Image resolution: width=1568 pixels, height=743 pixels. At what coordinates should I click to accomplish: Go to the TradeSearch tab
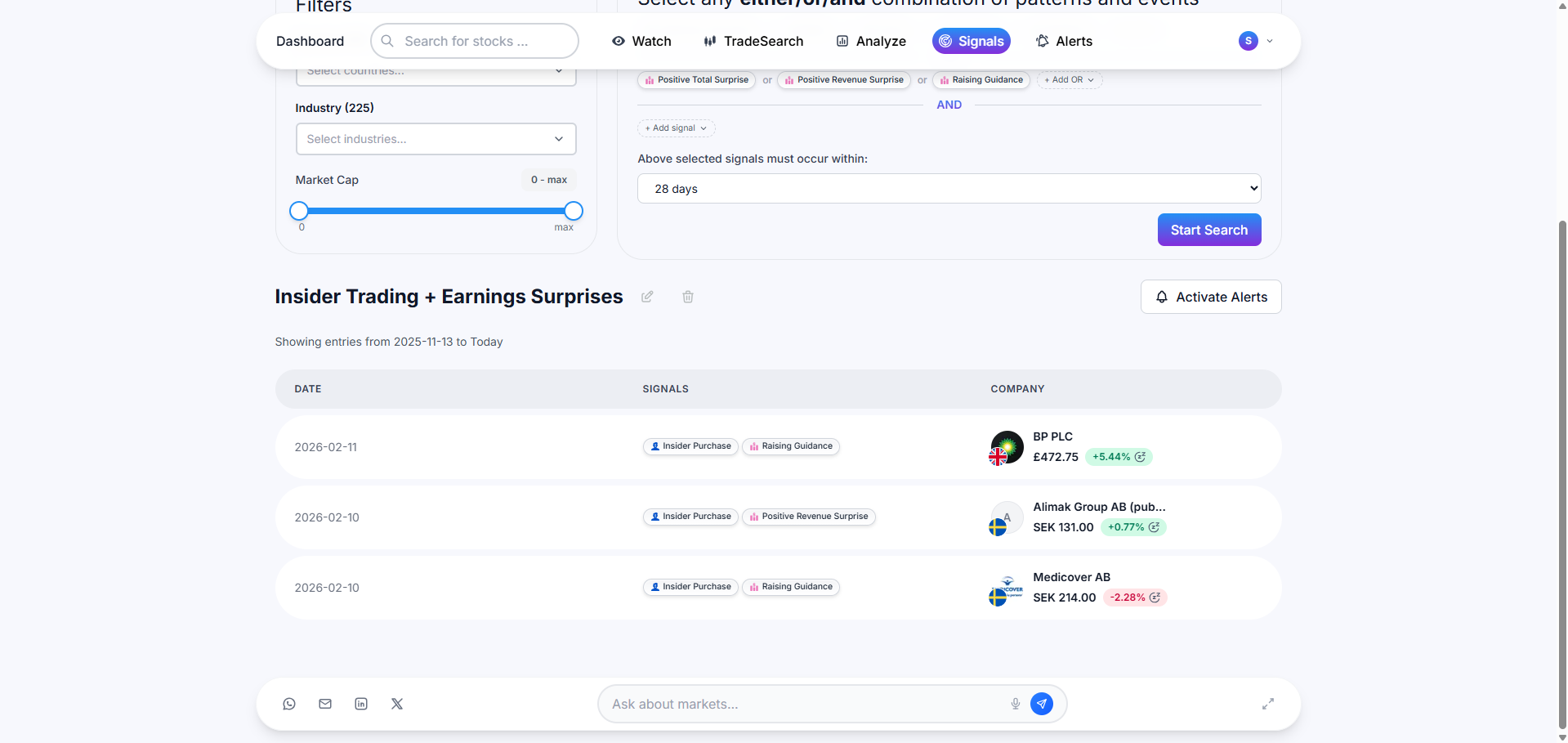pos(753,41)
